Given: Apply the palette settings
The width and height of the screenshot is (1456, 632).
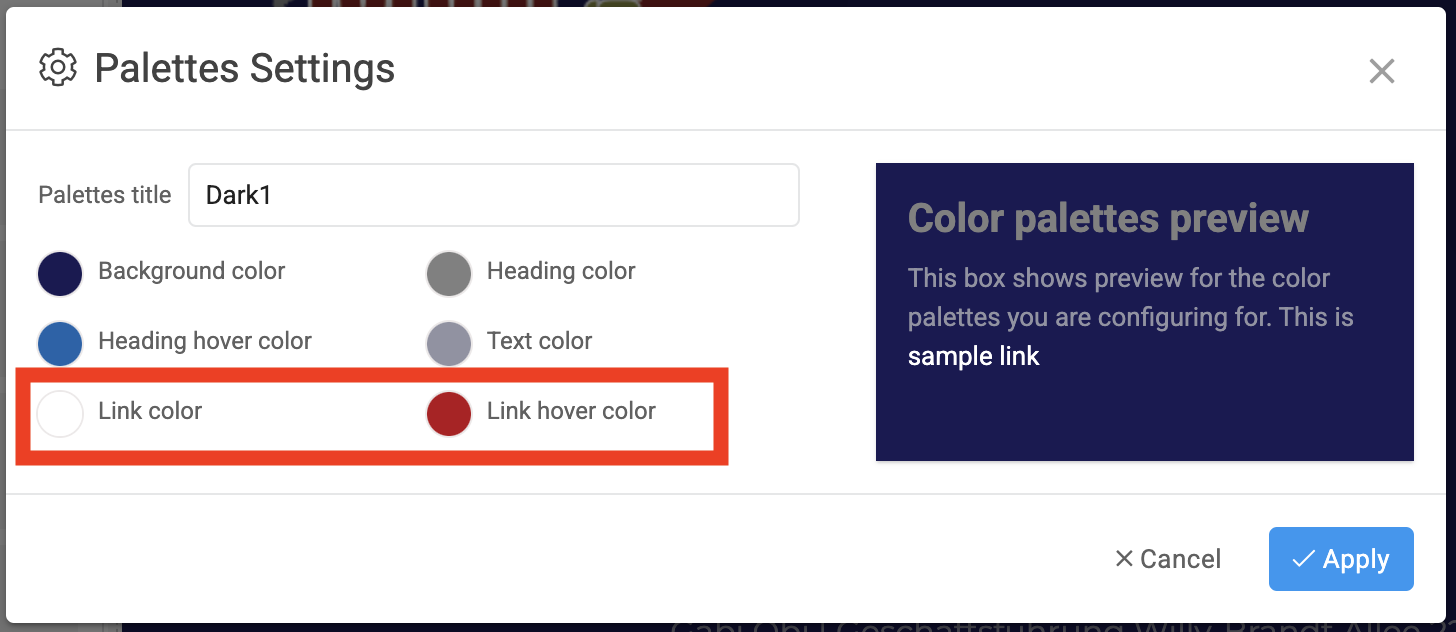Looking at the screenshot, I should pyautogui.click(x=1341, y=559).
